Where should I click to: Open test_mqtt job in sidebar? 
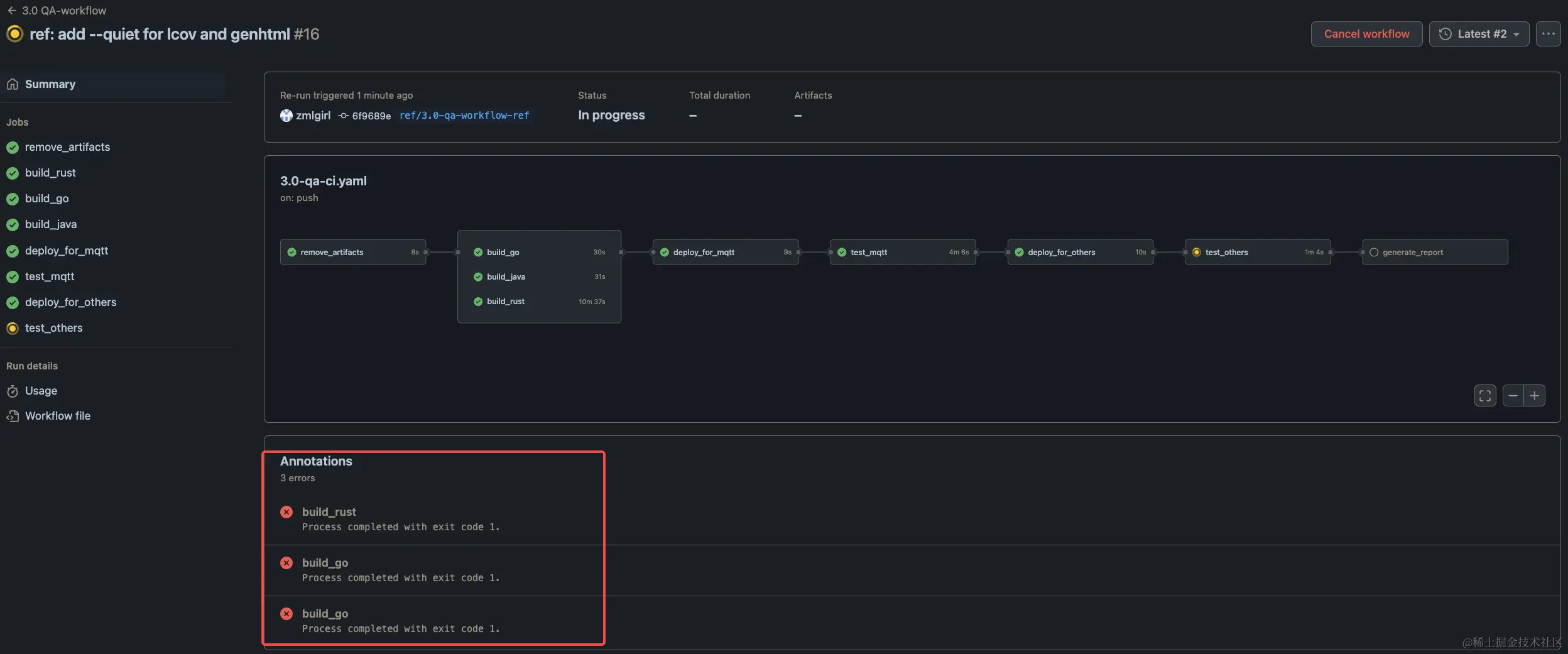[x=50, y=276]
